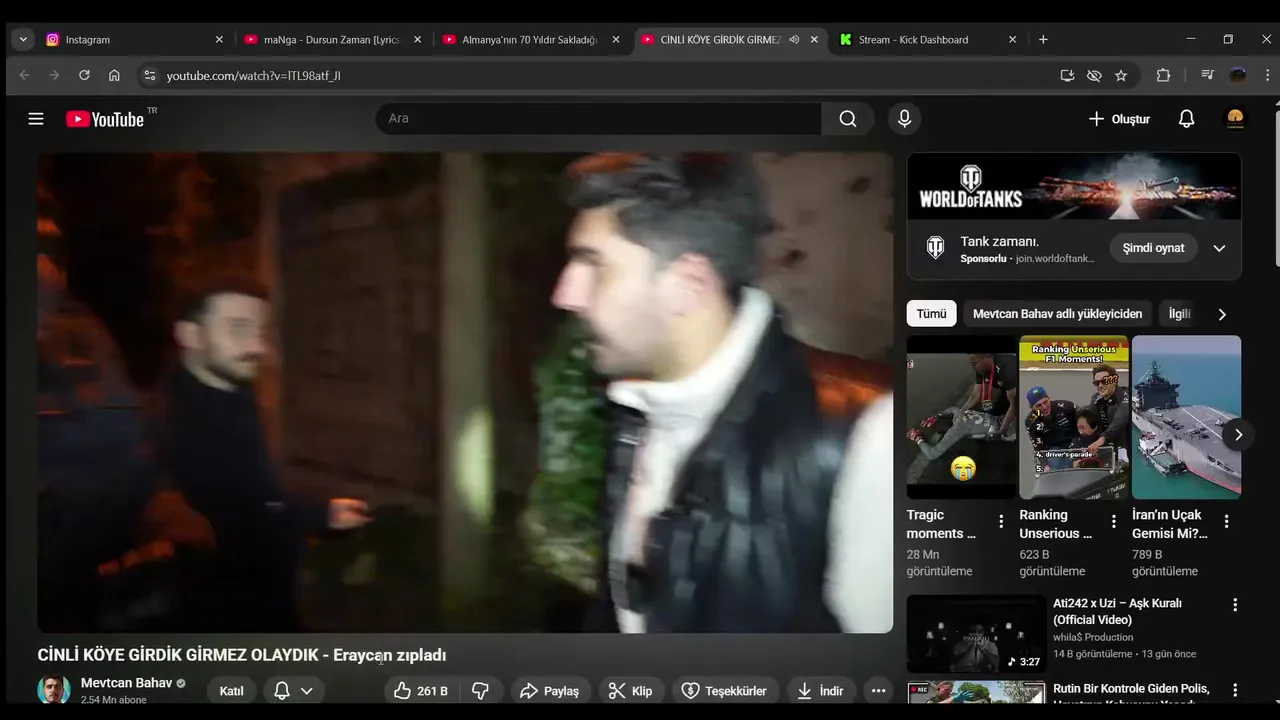Install app icon in address bar
The height and width of the screenshot is (720, 1280).
pos(1067,75)
